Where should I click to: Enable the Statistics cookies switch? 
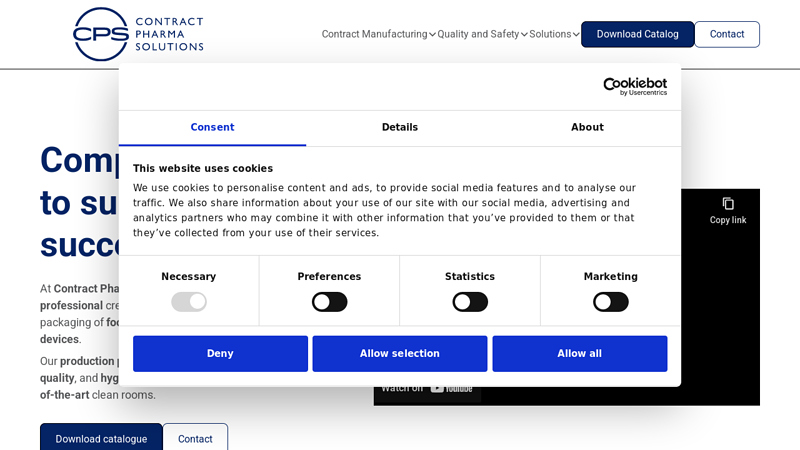(x=470, y=302)
